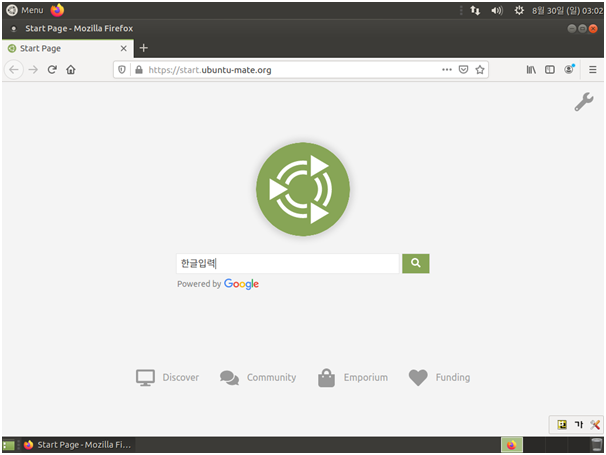Open the Funding link
The image size is (606, 455).
tap(453, 377)
